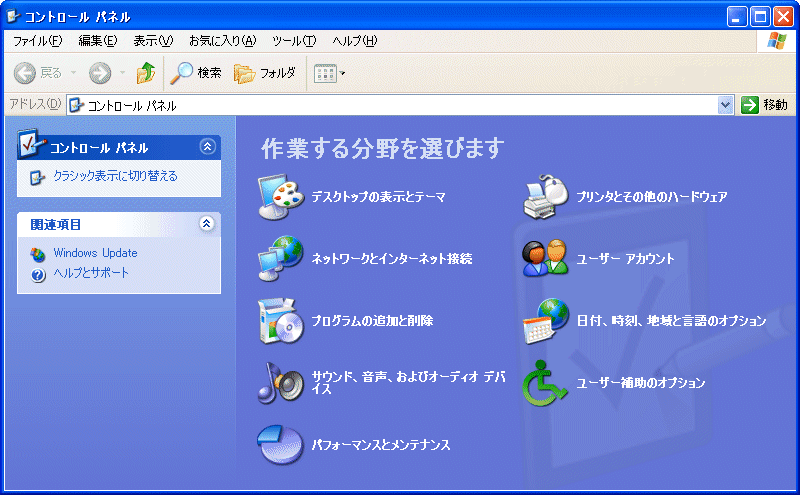Select the ユーザー アカウント category link
Image resolution: width=800 pixels, height=495 pixels.
(626, 259)
